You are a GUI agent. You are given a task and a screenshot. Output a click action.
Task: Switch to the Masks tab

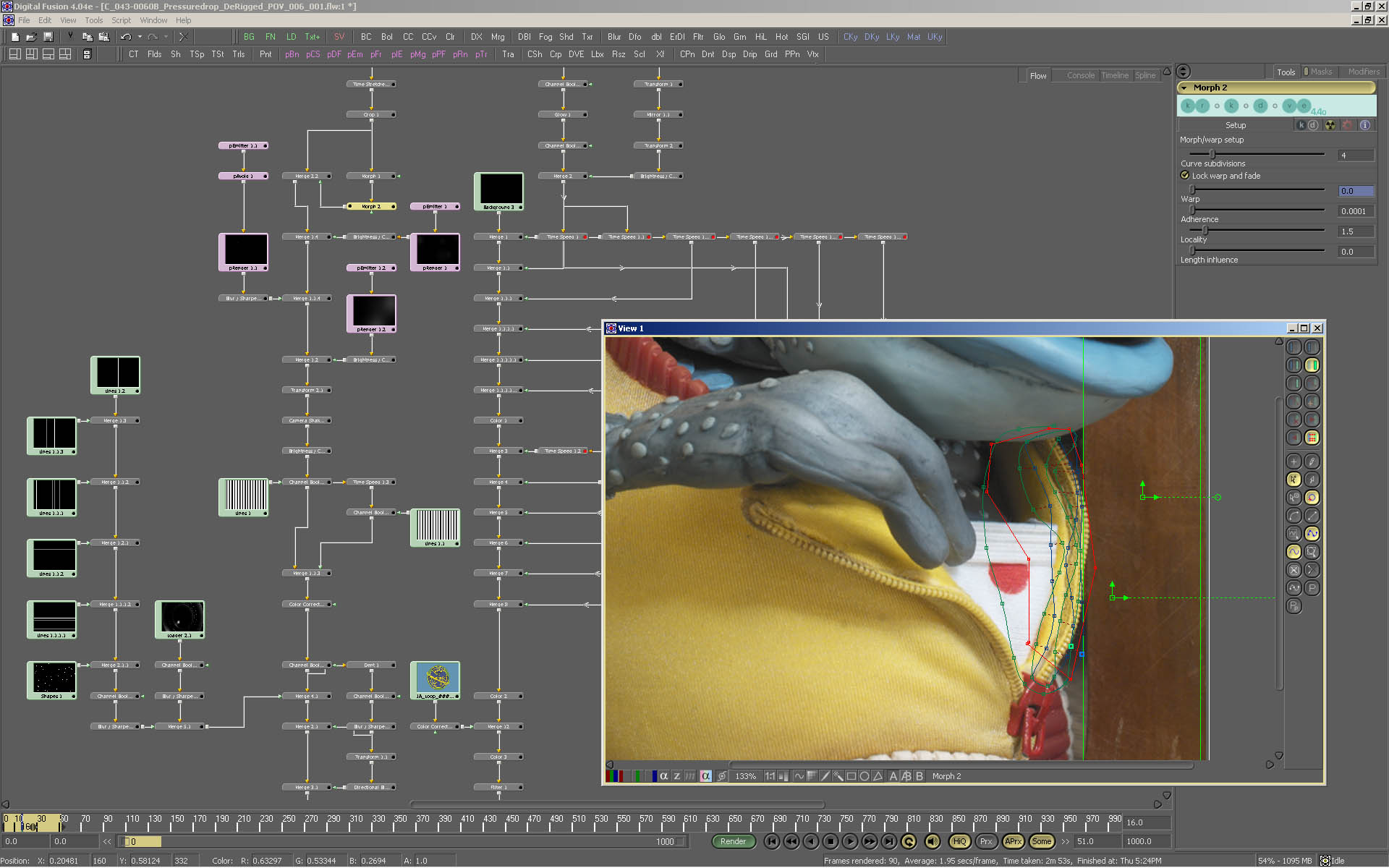click(1320, 72)
